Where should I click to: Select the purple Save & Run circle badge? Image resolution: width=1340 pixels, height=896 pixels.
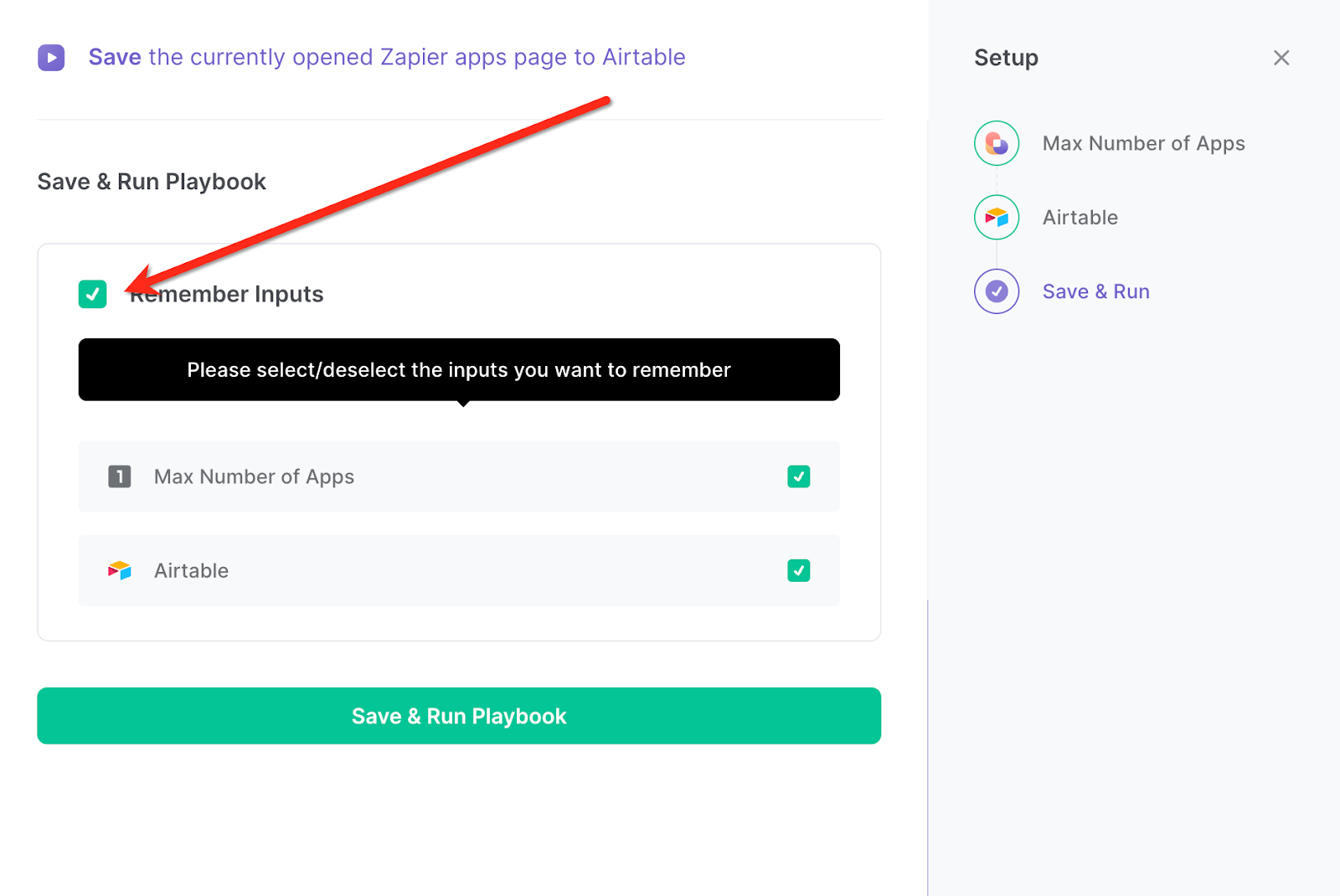[x=996, y=291]
